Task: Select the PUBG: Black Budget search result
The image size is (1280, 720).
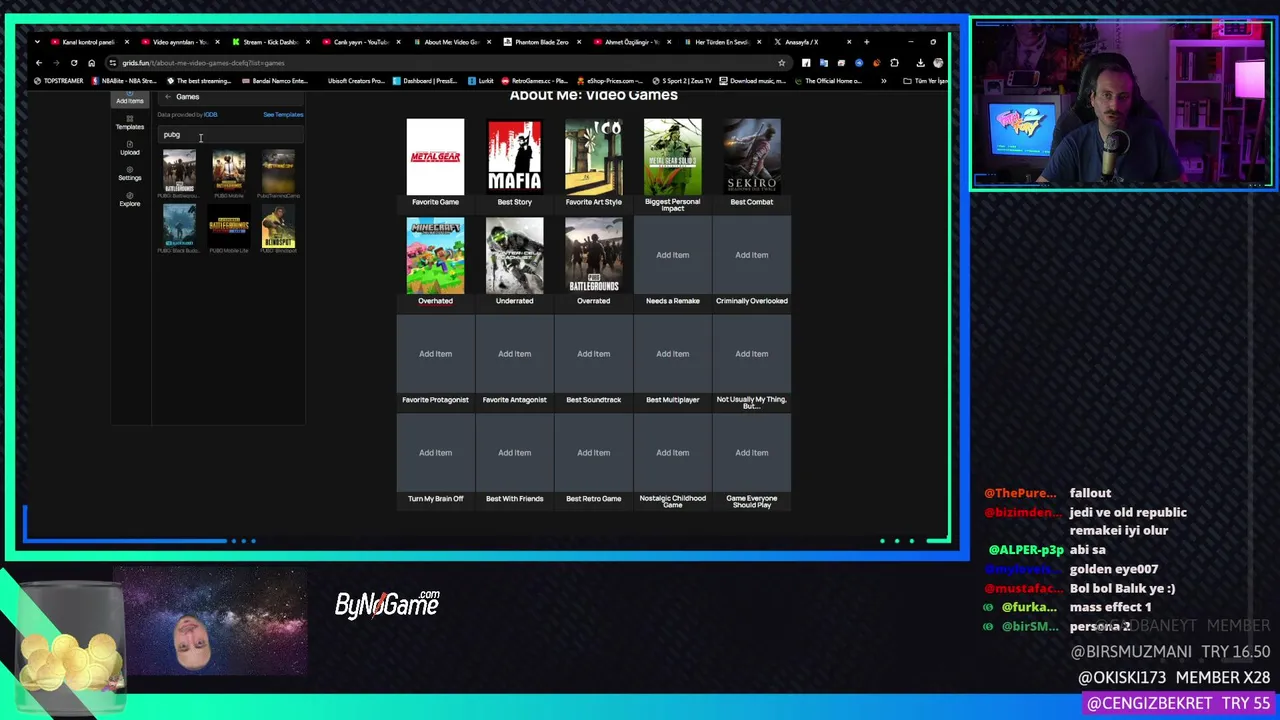Action: (179, 227)
